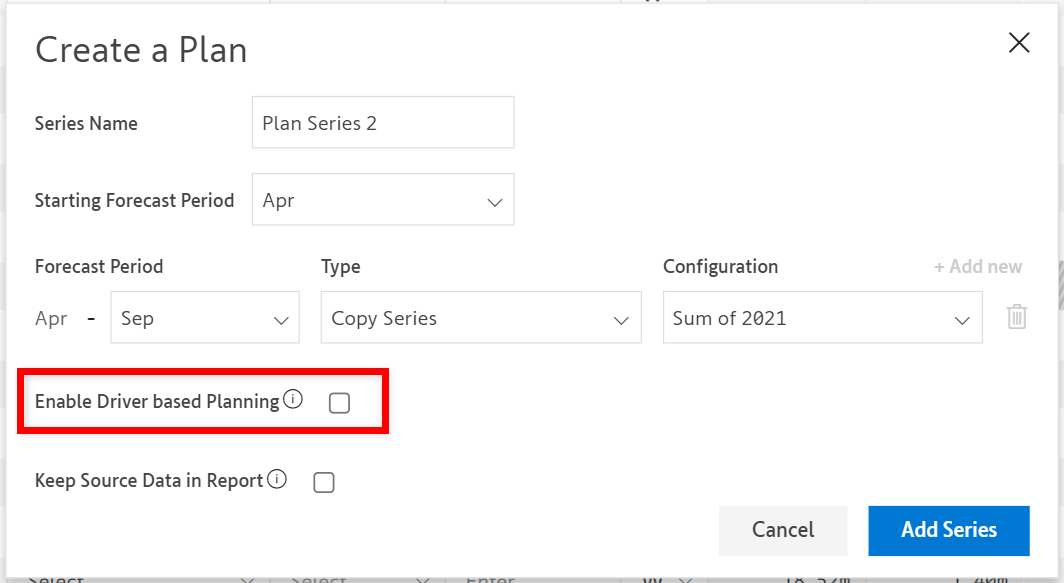1064x583 pixels.
Task: Click the Create a Plan dialog title
Action: pos(141,50)
